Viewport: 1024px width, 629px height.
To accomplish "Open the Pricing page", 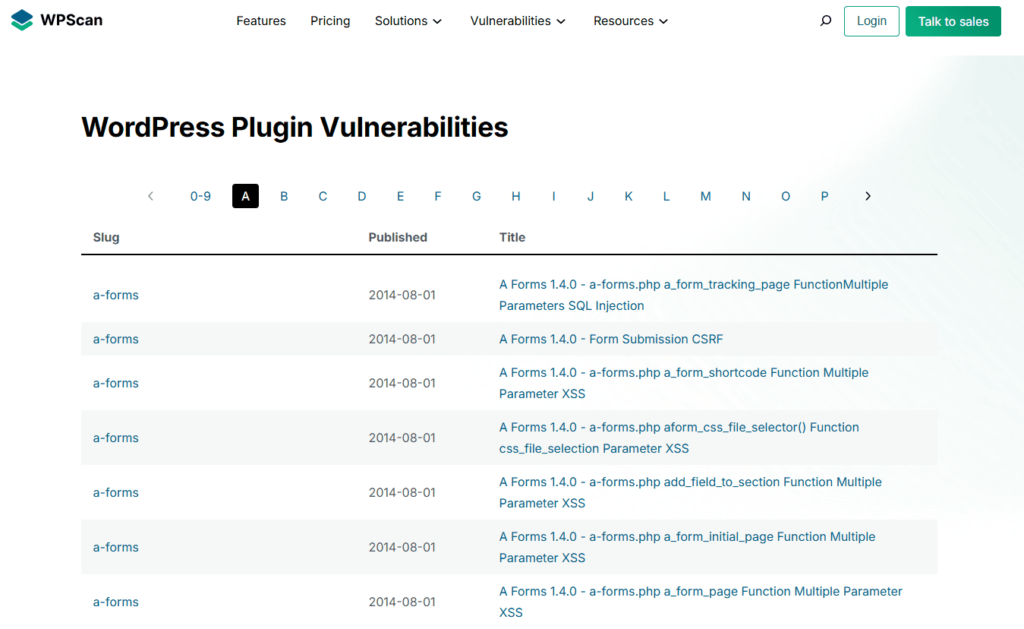I will [330, 21].
